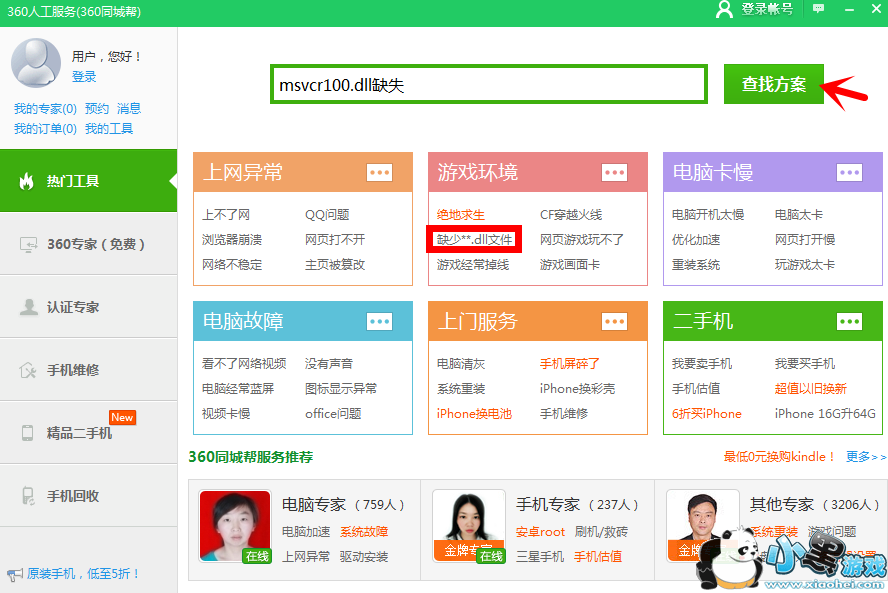Screen dimensions: 888x593
Task: Expand the 上网异常 category more button
Action: [379, 173]
